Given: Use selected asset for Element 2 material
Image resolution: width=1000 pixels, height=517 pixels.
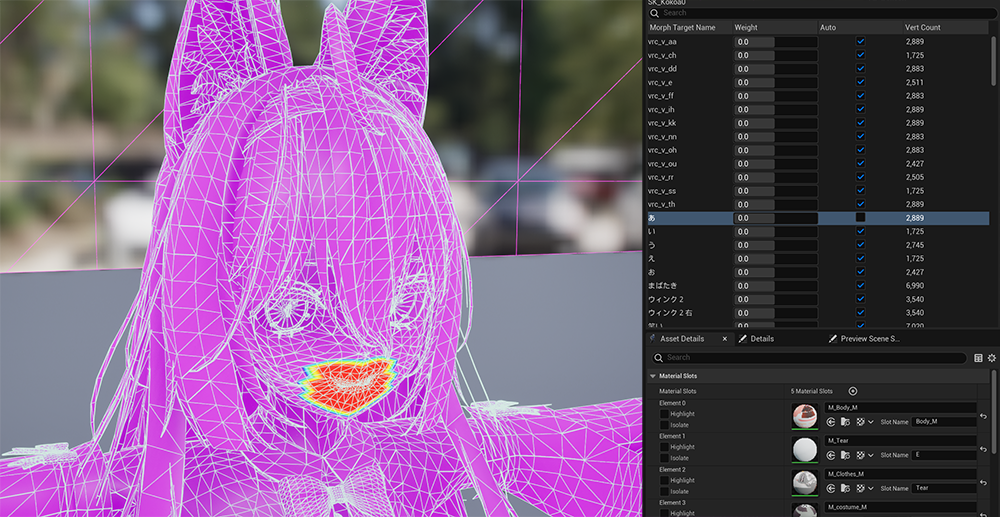Looking at the screenshot, I should 831,488.
